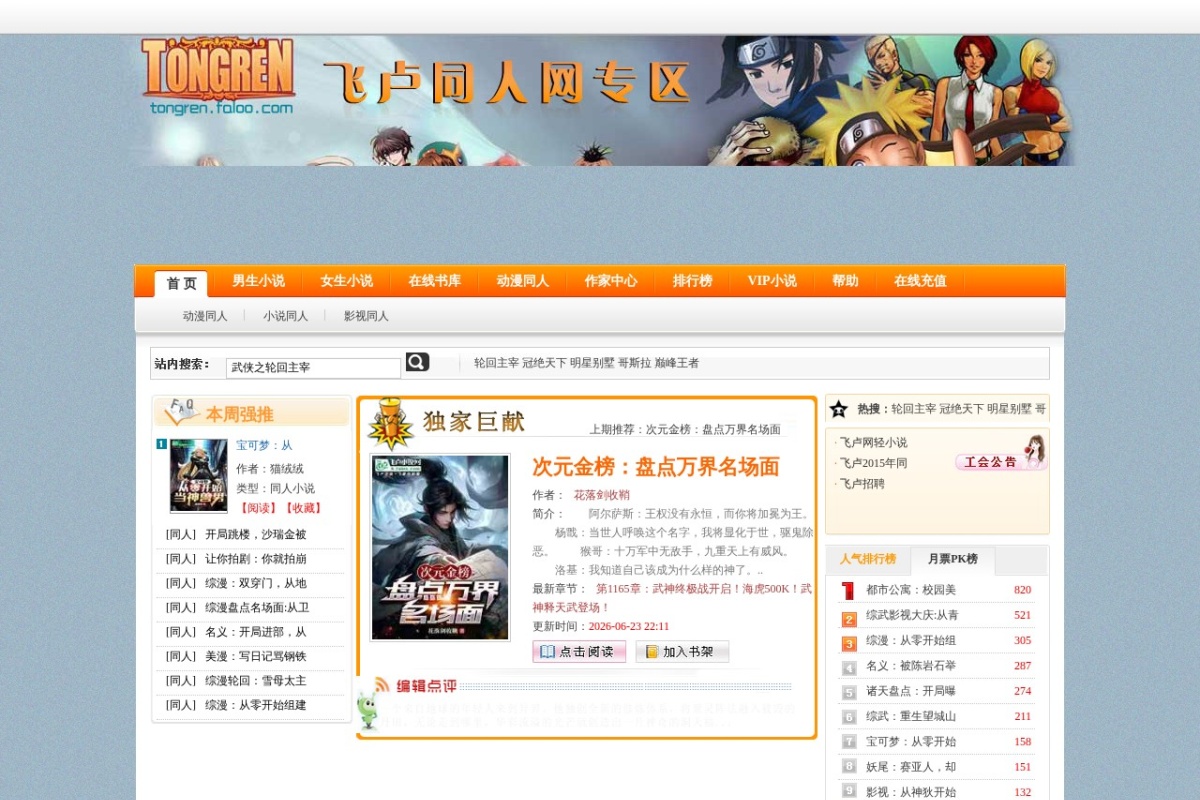Open latest chapter 第1165章 link
This screenshot has height=800, width=1200.
[672, 598]
